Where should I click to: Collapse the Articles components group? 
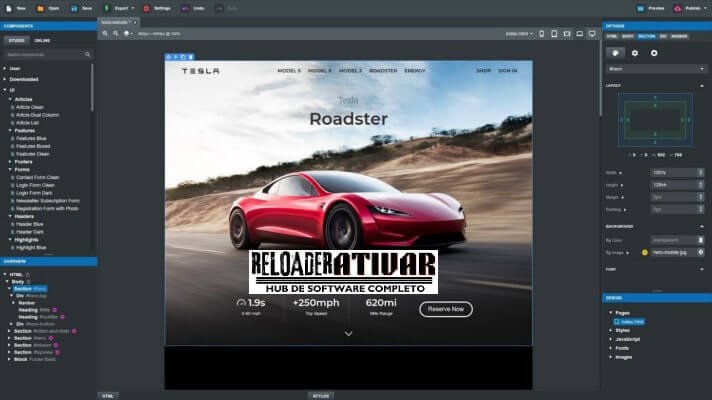point(10,99)
